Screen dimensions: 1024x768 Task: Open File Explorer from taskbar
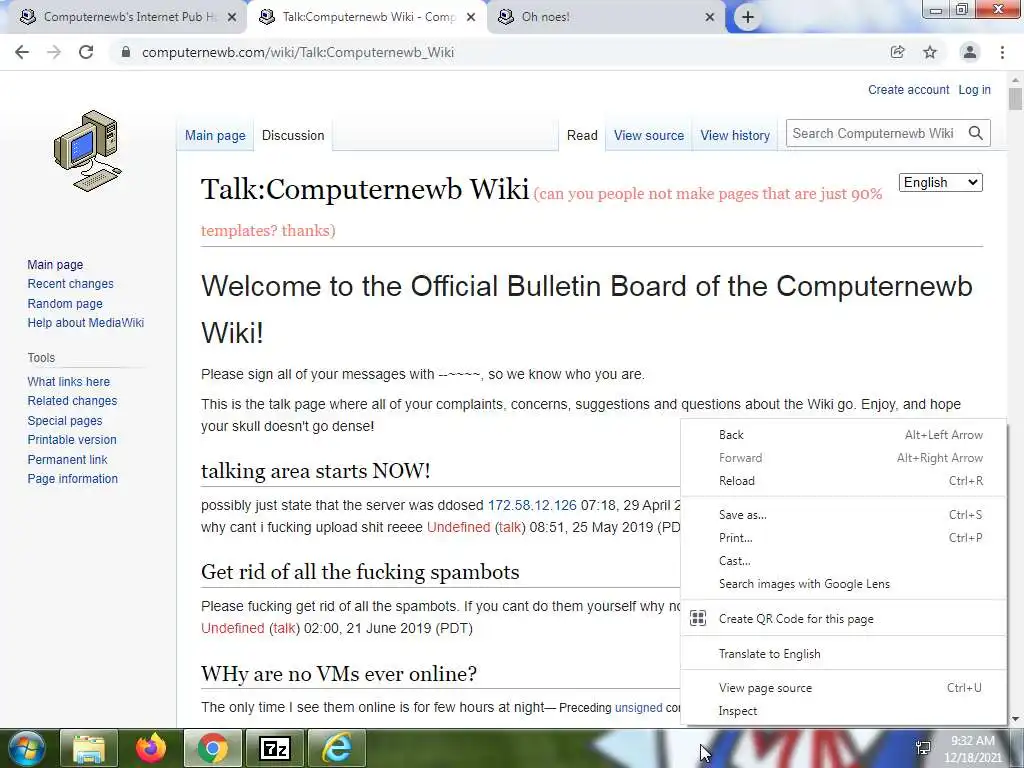click(89, 748)
